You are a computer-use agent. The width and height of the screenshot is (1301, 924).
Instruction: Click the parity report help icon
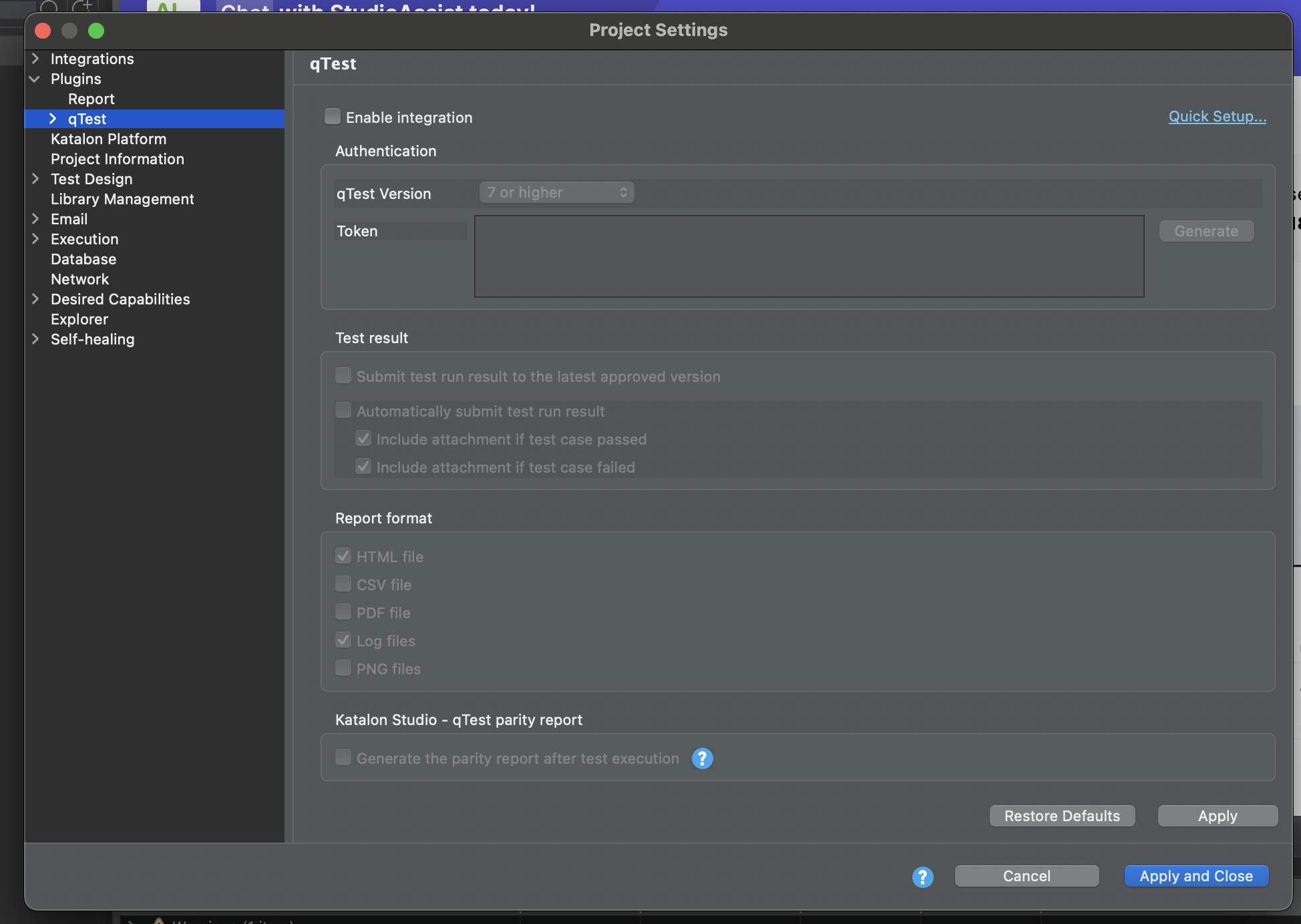click(x=702, y=758)
